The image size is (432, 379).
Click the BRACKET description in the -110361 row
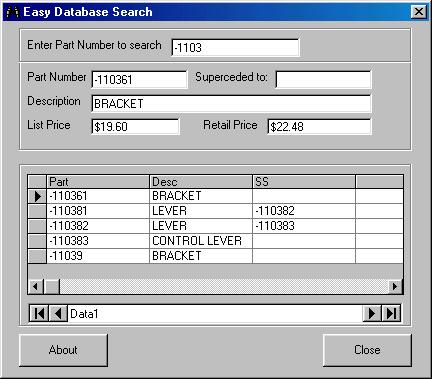201,196
